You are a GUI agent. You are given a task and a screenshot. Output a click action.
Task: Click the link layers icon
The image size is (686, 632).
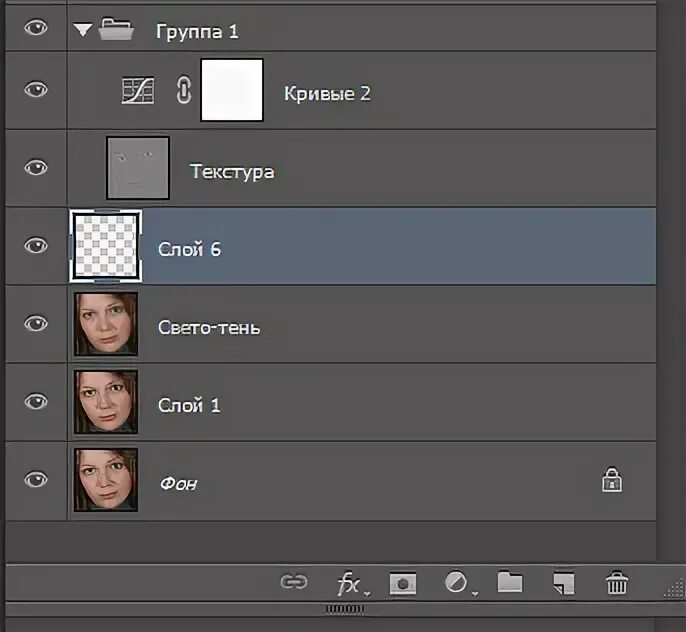click(x=294, y=583)
